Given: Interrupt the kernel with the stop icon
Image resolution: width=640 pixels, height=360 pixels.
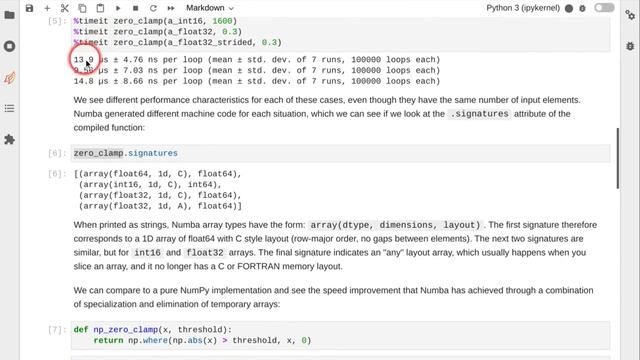Looking at the screenshot, I should [x=136, y=8].
